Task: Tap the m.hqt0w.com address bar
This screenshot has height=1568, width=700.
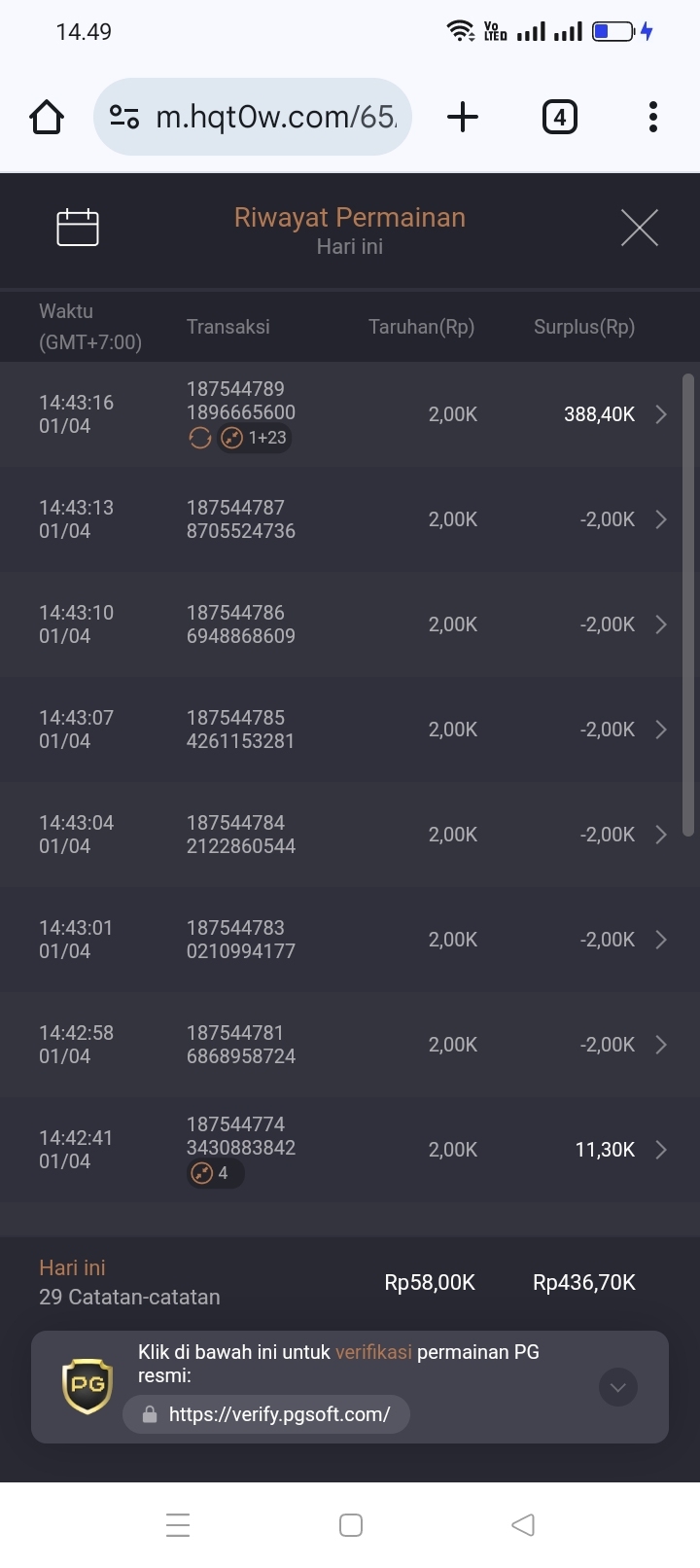Action: 253,117
